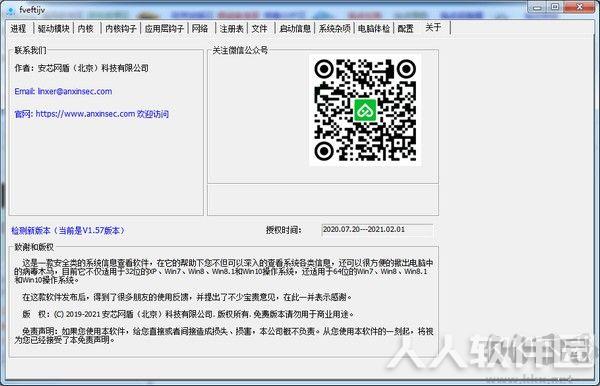The image size is (600, 386).
Task: Click the 关于 tab
Action: (x=434, y=28)
